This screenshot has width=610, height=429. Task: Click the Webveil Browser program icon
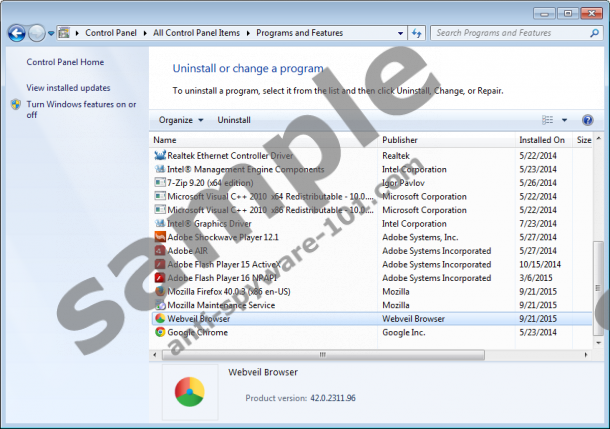pyautogui.click(x=160, y=319)
